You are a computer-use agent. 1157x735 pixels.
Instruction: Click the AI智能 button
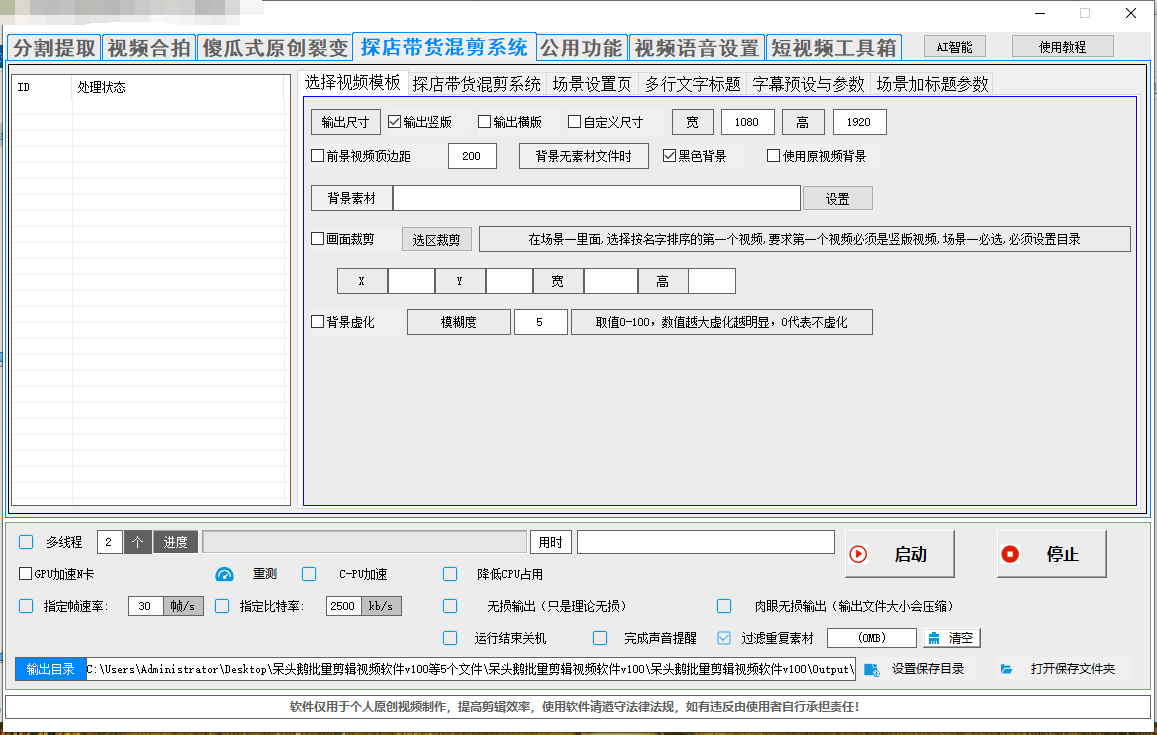click(954, 46)
